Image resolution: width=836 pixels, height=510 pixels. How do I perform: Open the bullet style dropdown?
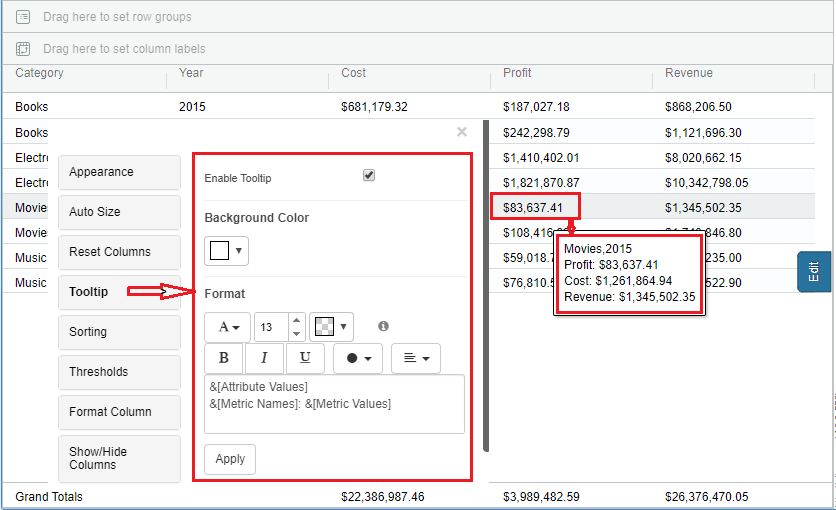tap(358, 358)
